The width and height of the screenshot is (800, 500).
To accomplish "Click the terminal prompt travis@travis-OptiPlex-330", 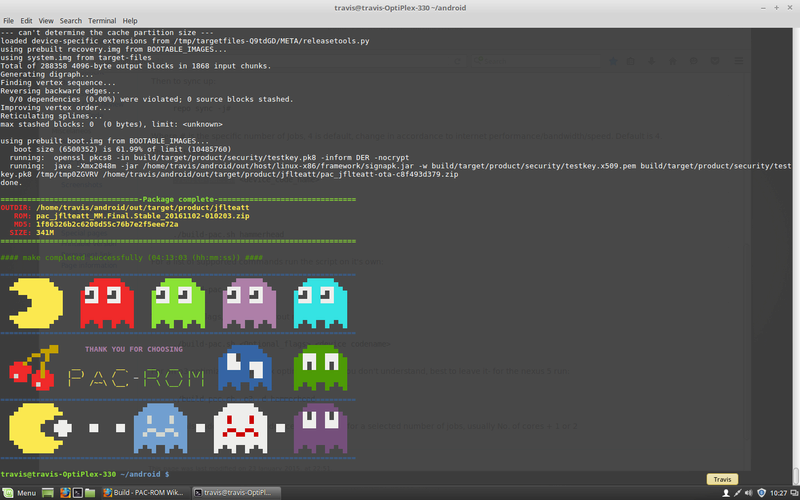I will [x=58, y=474].
